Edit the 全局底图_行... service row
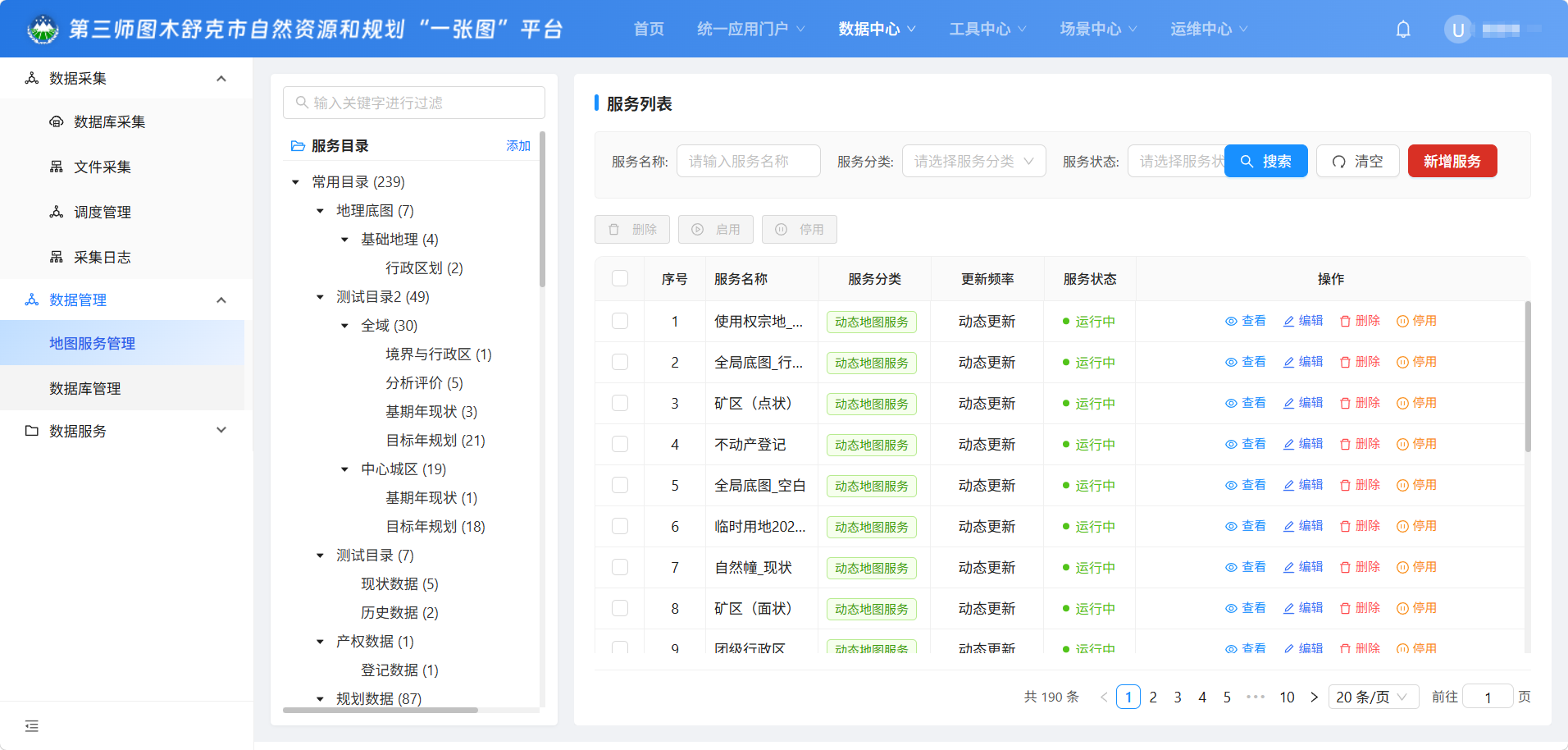Screen dimensions: 1568x750 tap(1303, 362)
